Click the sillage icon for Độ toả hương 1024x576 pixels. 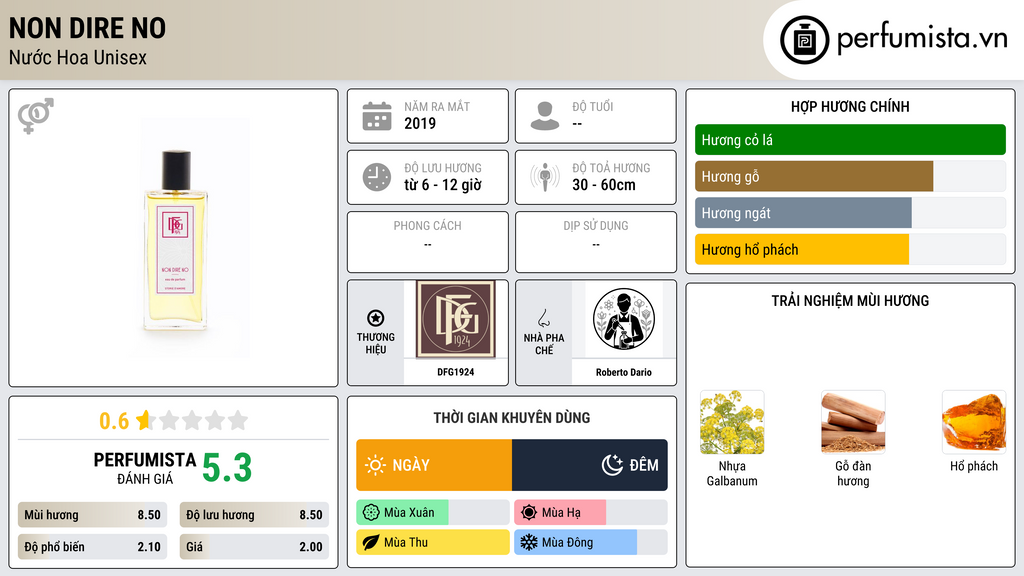coord(545,177)
